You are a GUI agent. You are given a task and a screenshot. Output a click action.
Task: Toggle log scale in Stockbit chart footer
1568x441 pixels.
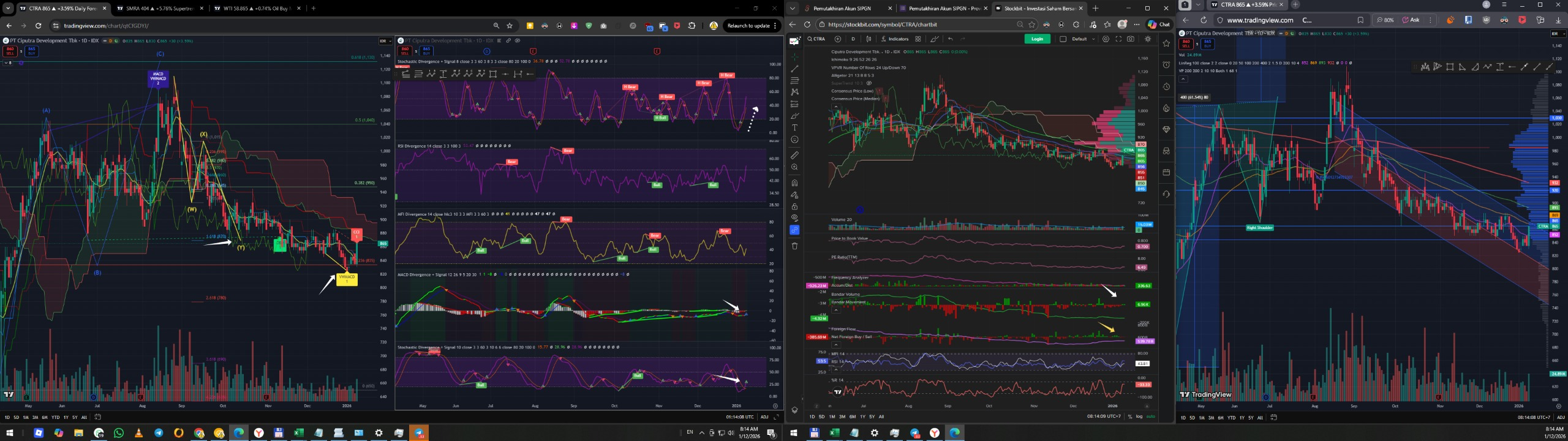[x=1139, y=417]
